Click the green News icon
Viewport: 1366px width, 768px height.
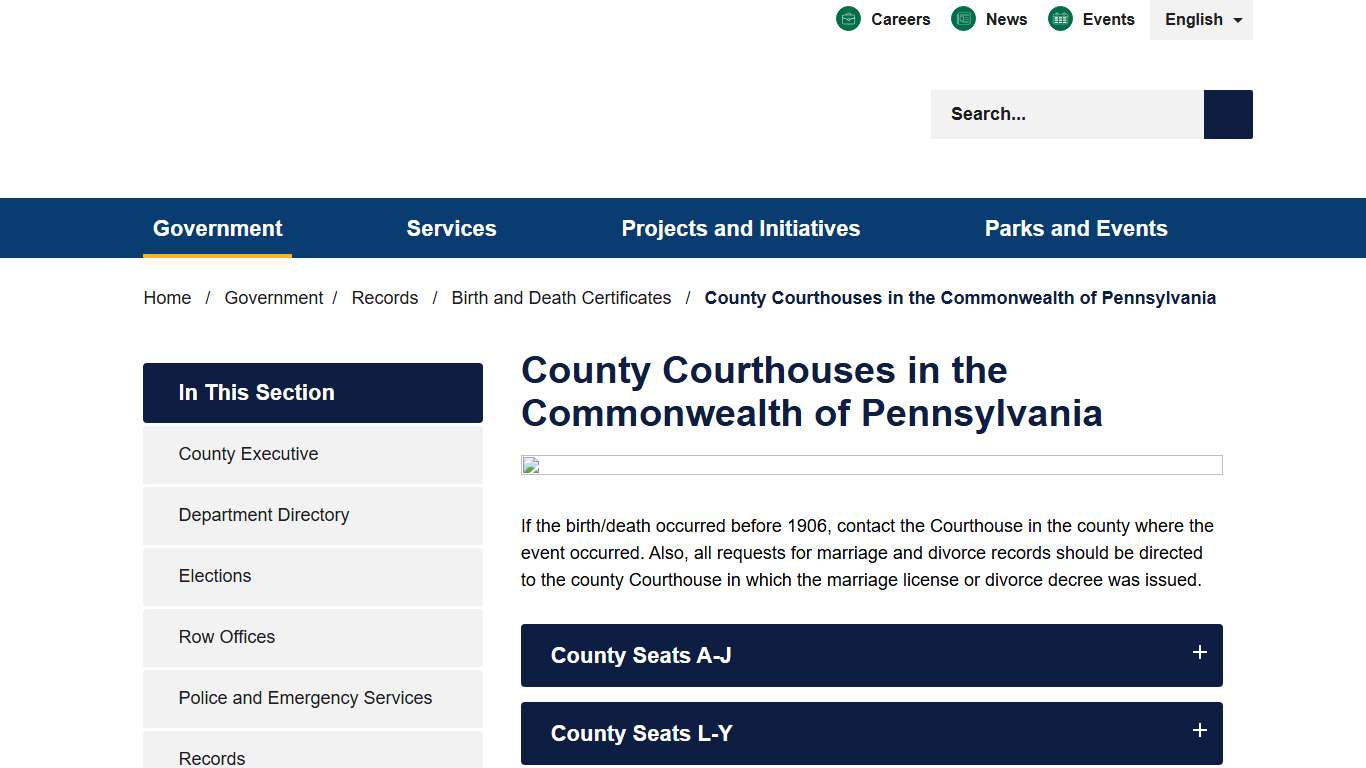963,18
